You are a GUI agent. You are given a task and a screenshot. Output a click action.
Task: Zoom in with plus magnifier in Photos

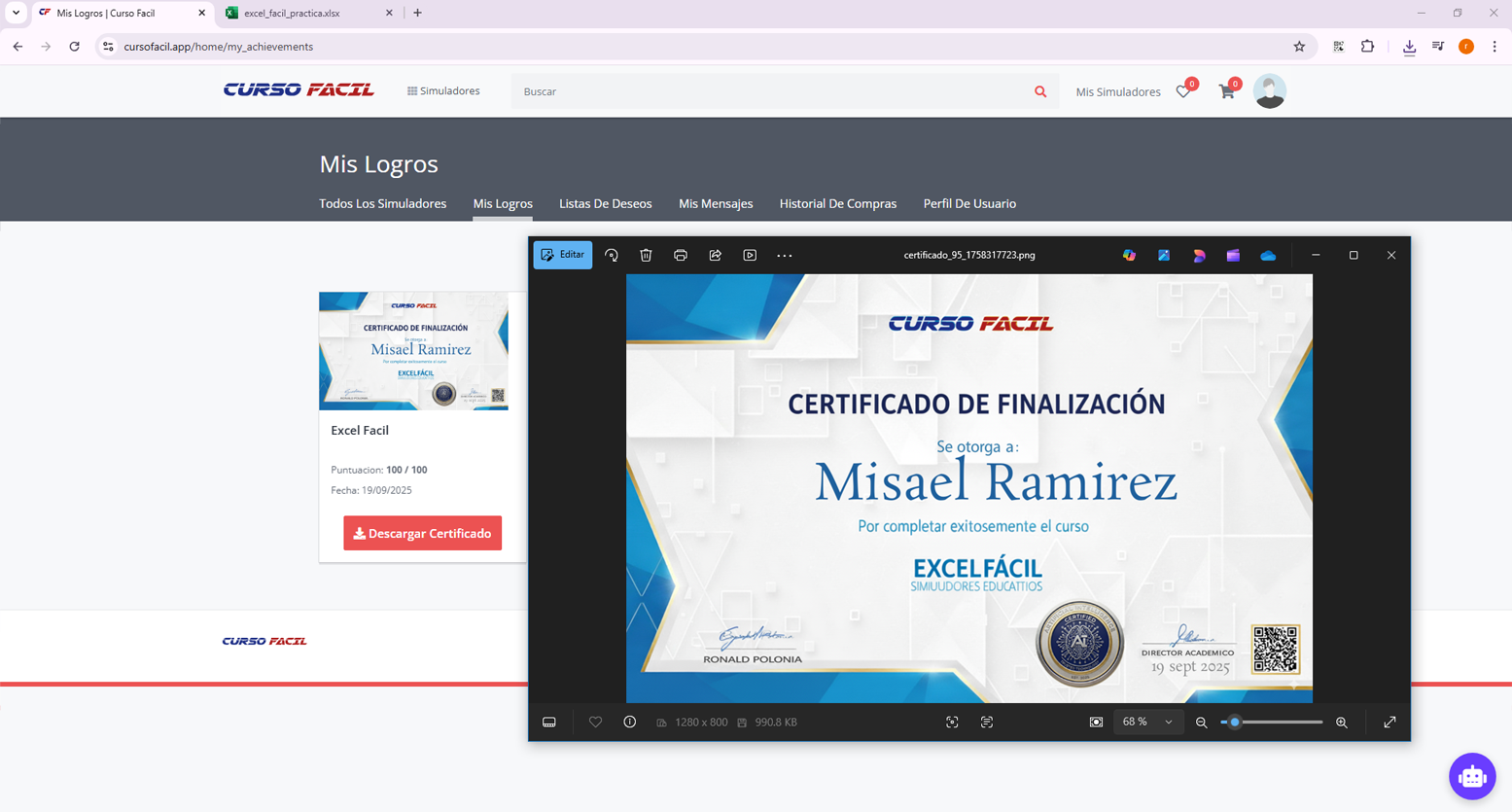click(x=1342, y=723)
